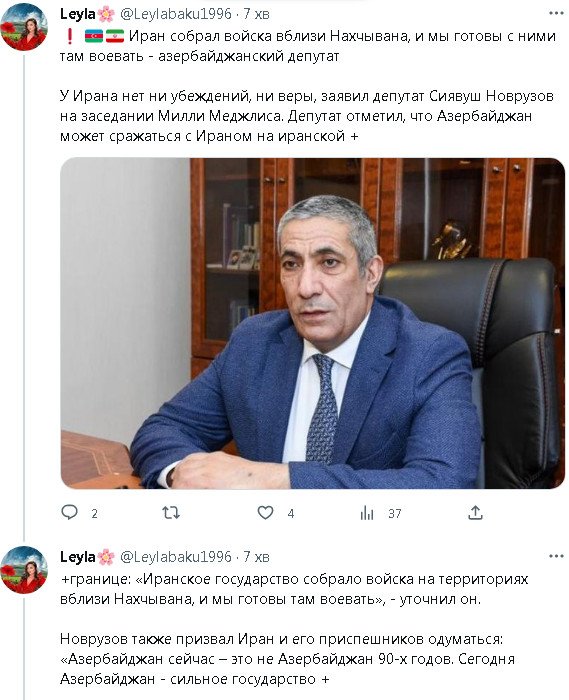
Task: View analytics bar chart icon with 37 views
Action: (x=367, y=513)
